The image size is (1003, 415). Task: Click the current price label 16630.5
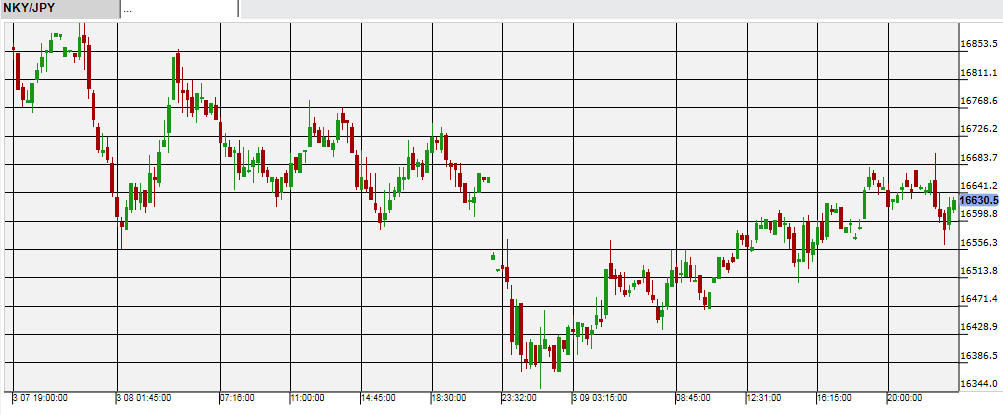(x=980, y=200)
